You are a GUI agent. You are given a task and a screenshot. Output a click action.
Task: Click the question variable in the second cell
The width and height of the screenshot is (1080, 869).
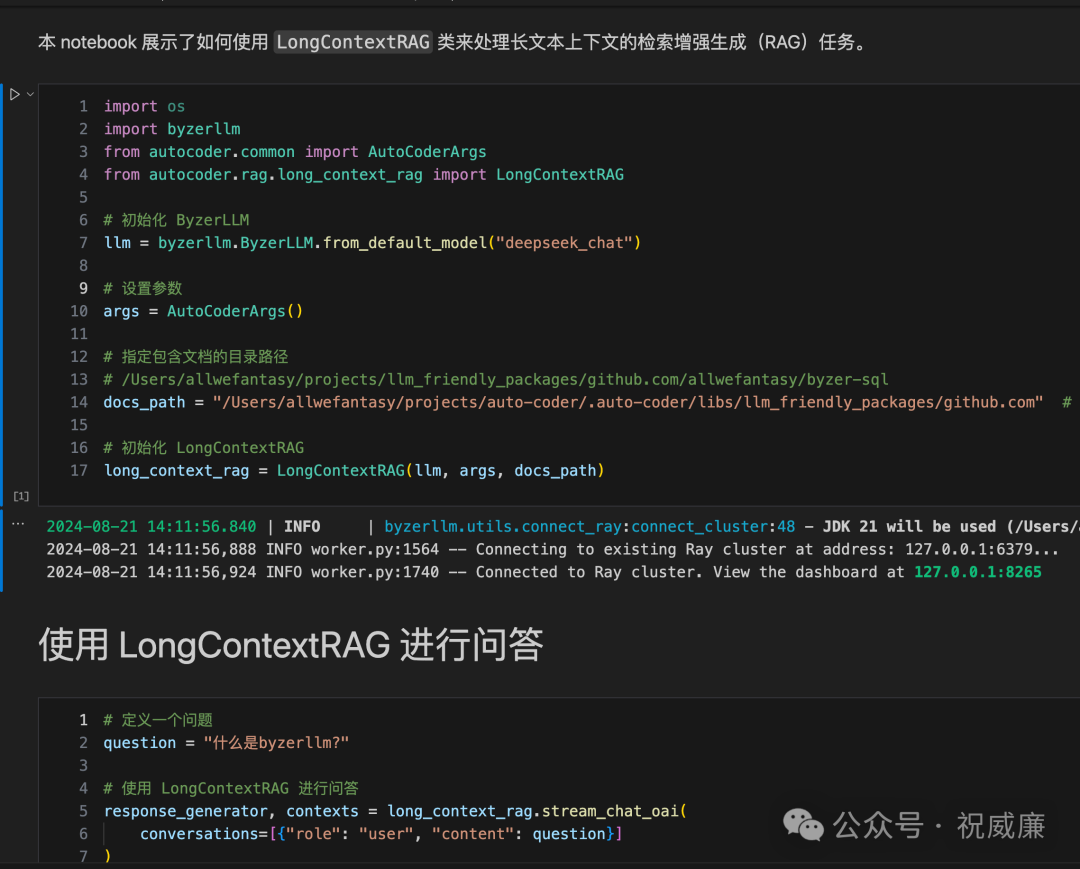(x=139, y=742)
